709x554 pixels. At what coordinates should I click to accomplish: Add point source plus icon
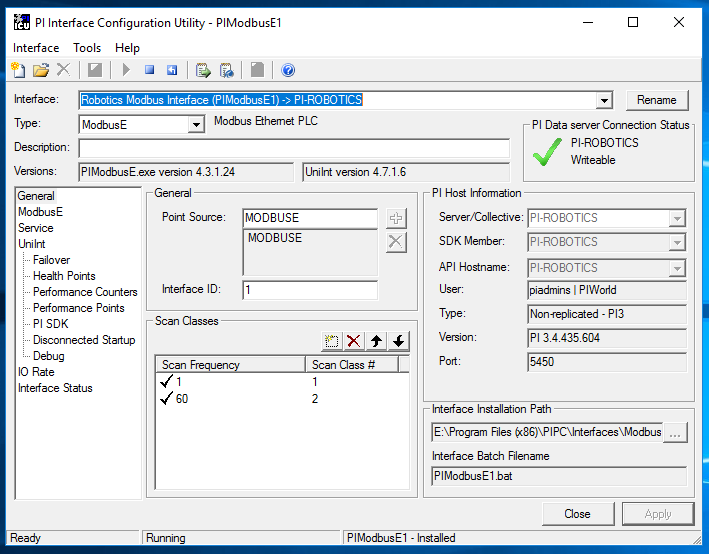[396, 218]
